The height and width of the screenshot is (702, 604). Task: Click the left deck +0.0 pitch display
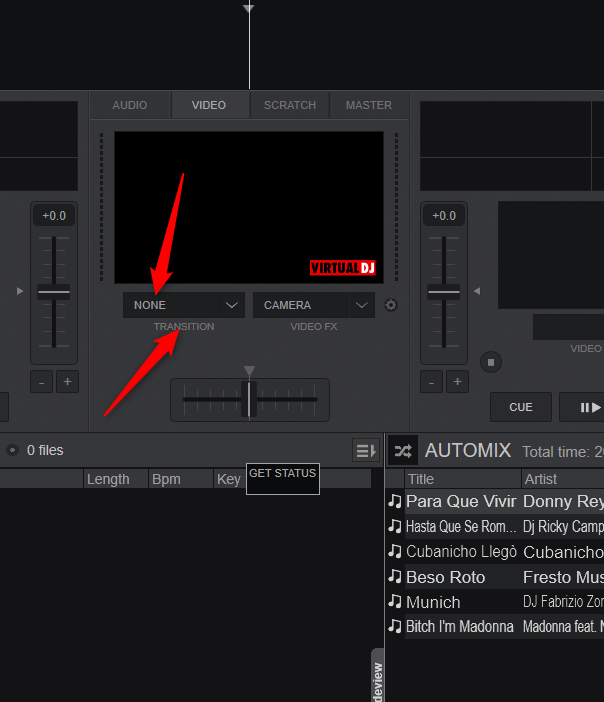click(54, 216)
